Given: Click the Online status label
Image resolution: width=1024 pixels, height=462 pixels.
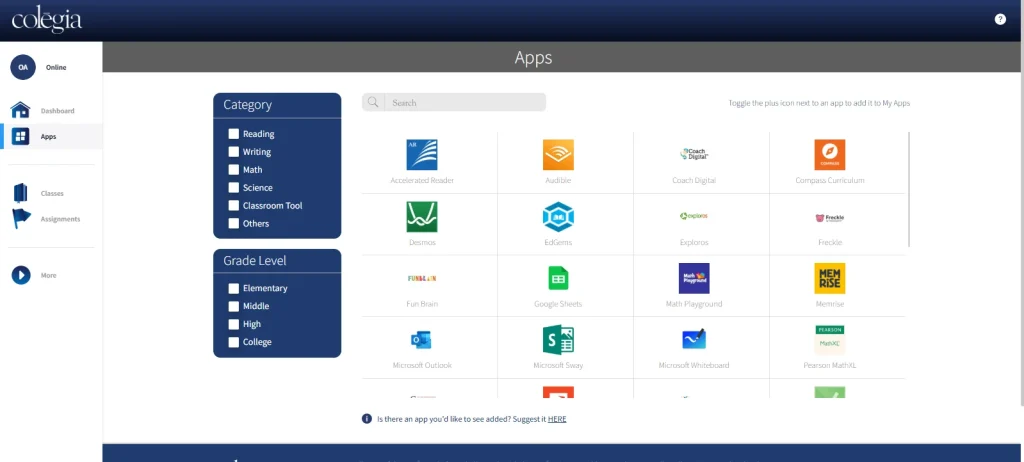Looking at the screenshot, I should tap(56, 67).
